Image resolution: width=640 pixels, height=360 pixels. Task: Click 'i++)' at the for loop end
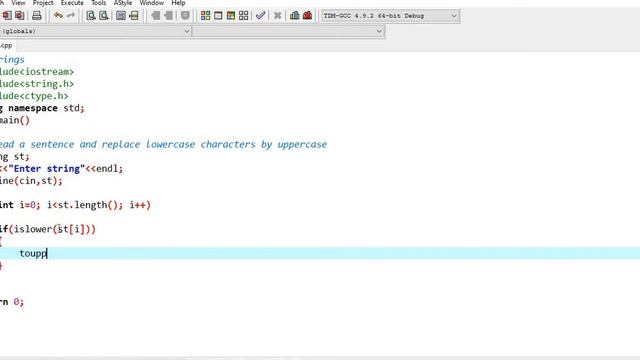(140, 205)
